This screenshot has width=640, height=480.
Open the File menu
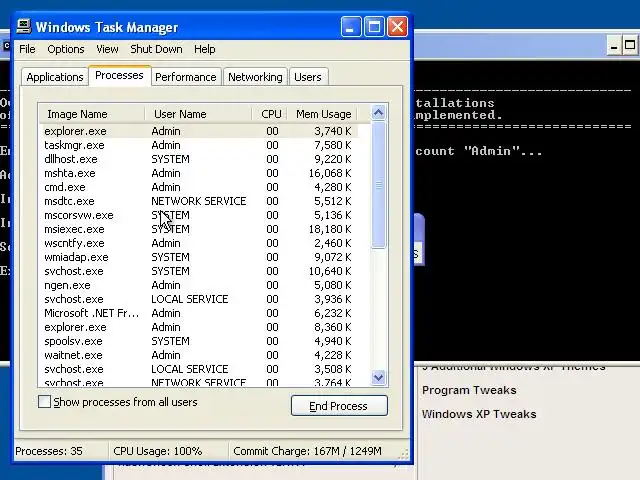[x=27, y=49]
